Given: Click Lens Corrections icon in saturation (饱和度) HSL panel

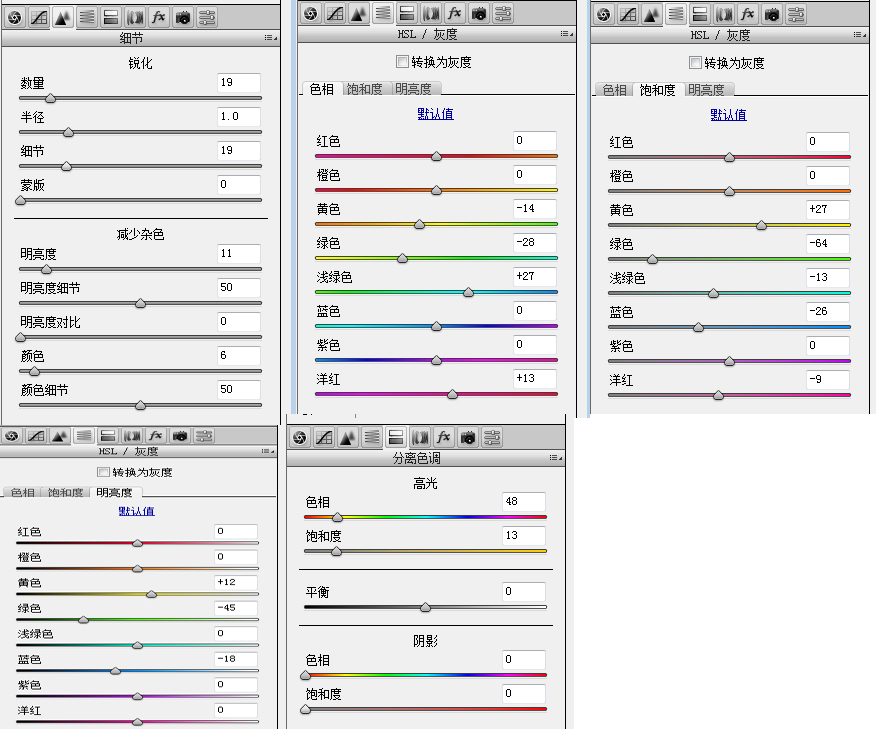Looking at the screenshot, I should [x=724, y=15].
